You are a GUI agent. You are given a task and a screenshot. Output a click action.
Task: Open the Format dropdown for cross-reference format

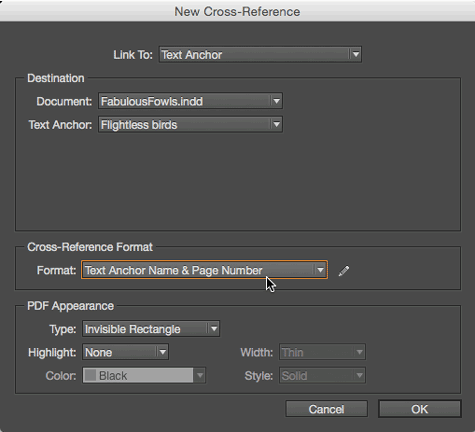tap(204, 270)
